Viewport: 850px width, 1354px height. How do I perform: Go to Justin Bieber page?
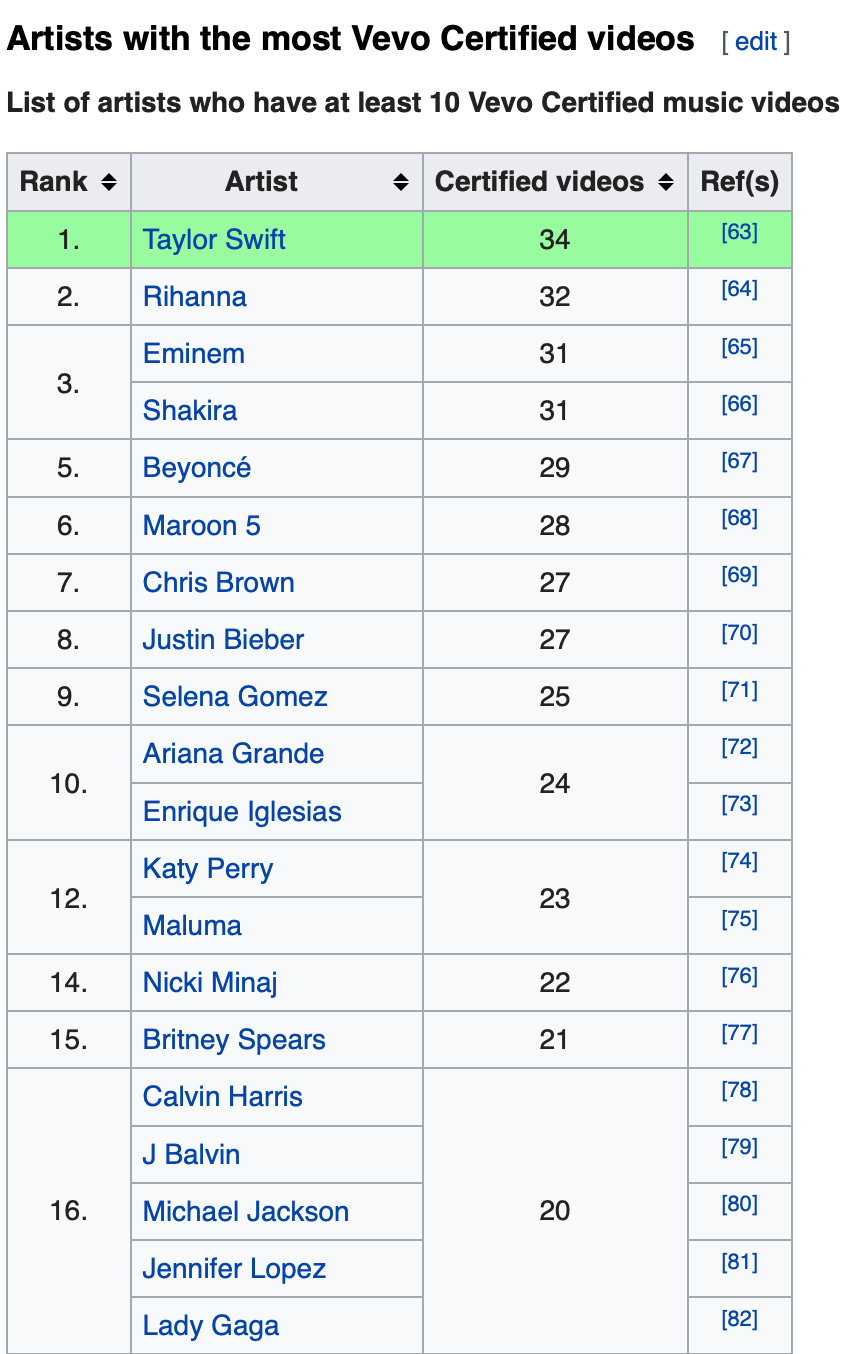pyautogui.click(x=223, y=640)
